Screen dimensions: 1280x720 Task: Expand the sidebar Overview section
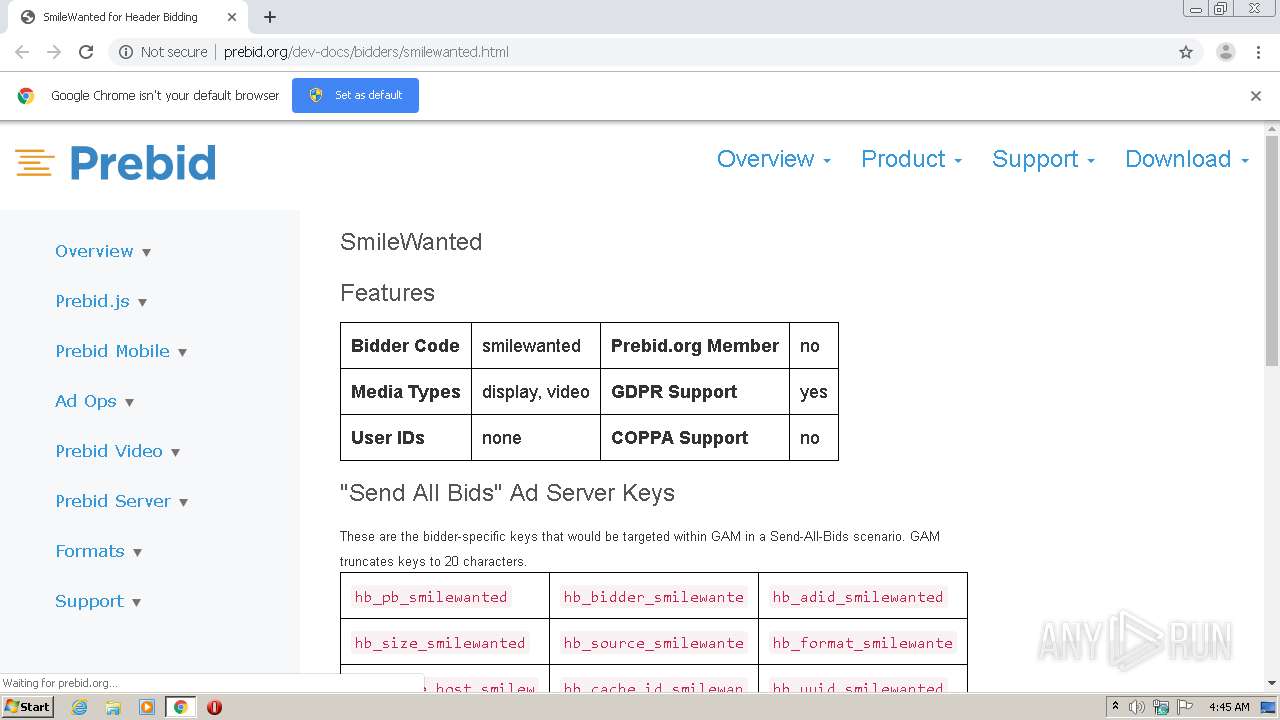(x=103, y=251)
